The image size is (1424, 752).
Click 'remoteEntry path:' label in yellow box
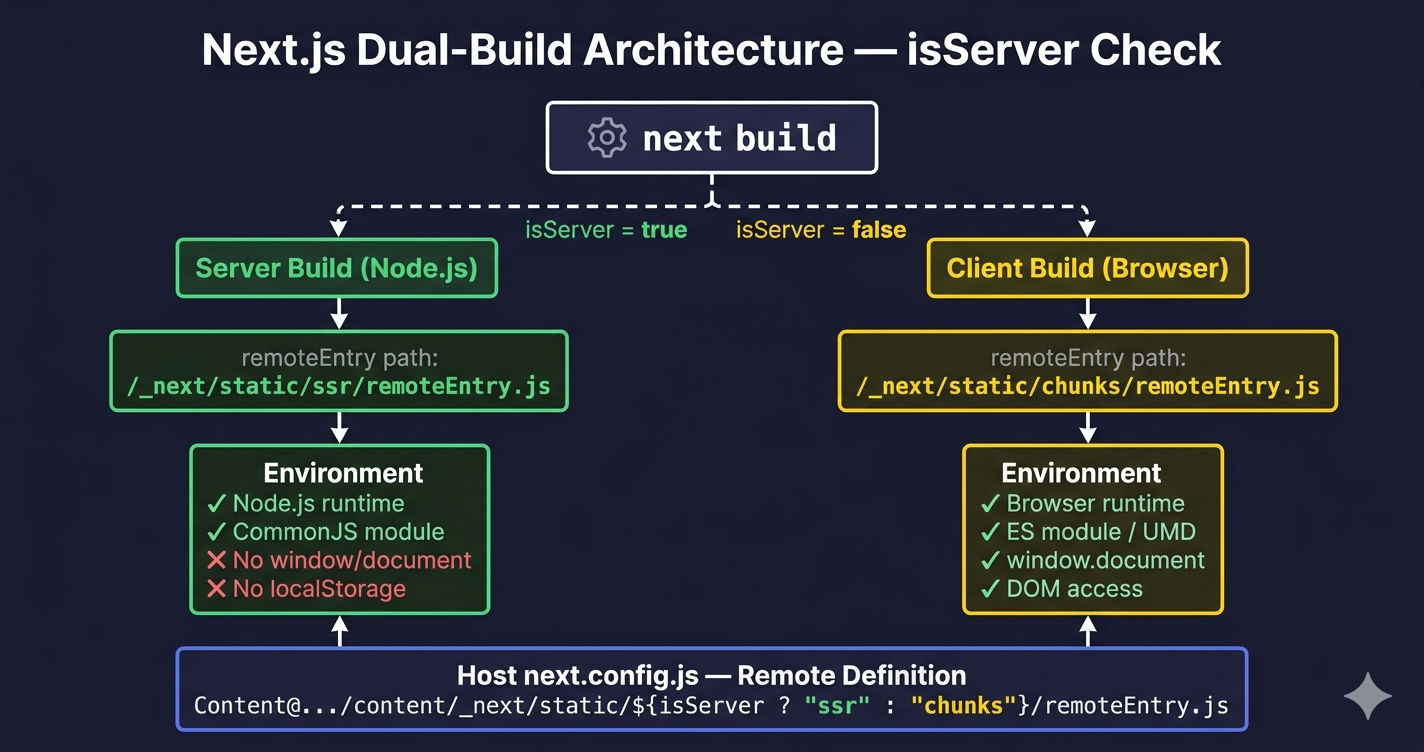1088,358
